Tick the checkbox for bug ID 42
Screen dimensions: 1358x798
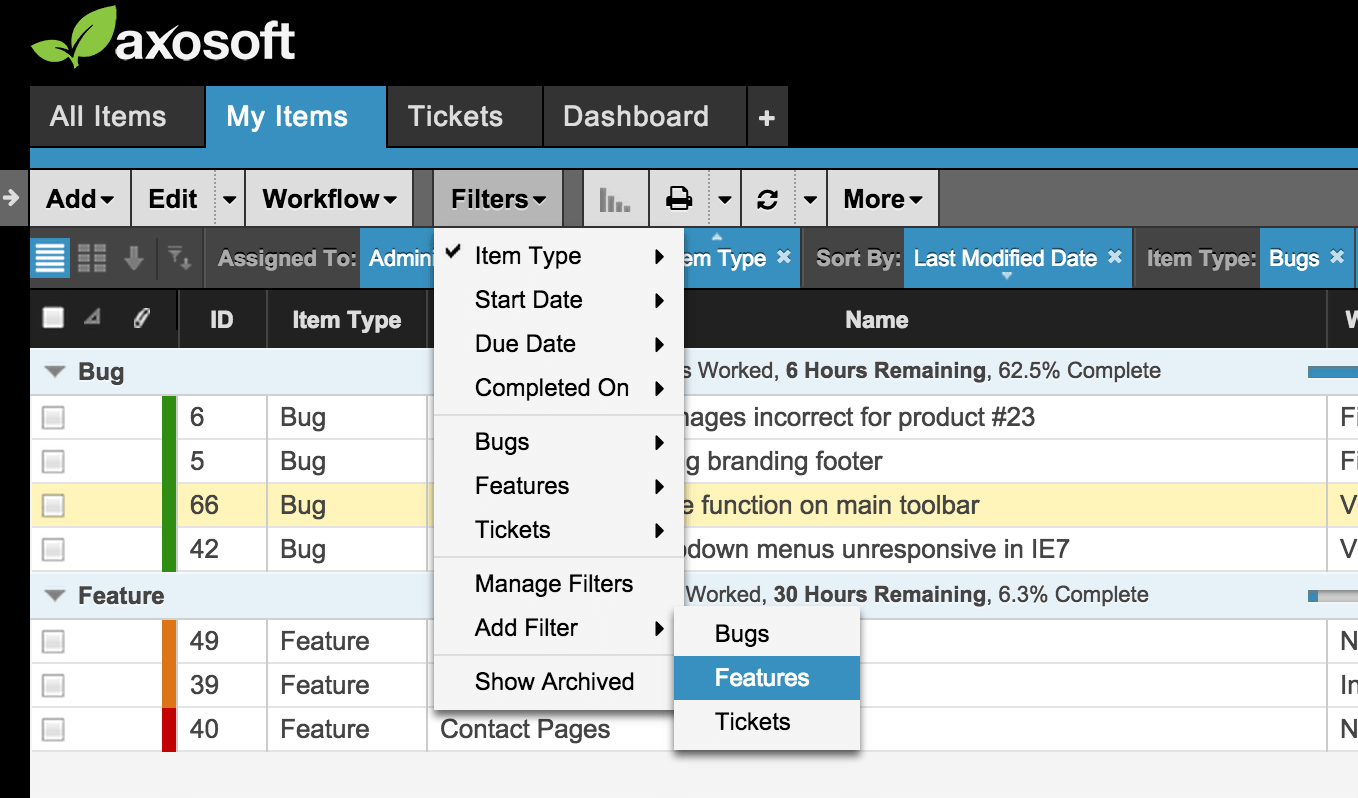(53, 549)
